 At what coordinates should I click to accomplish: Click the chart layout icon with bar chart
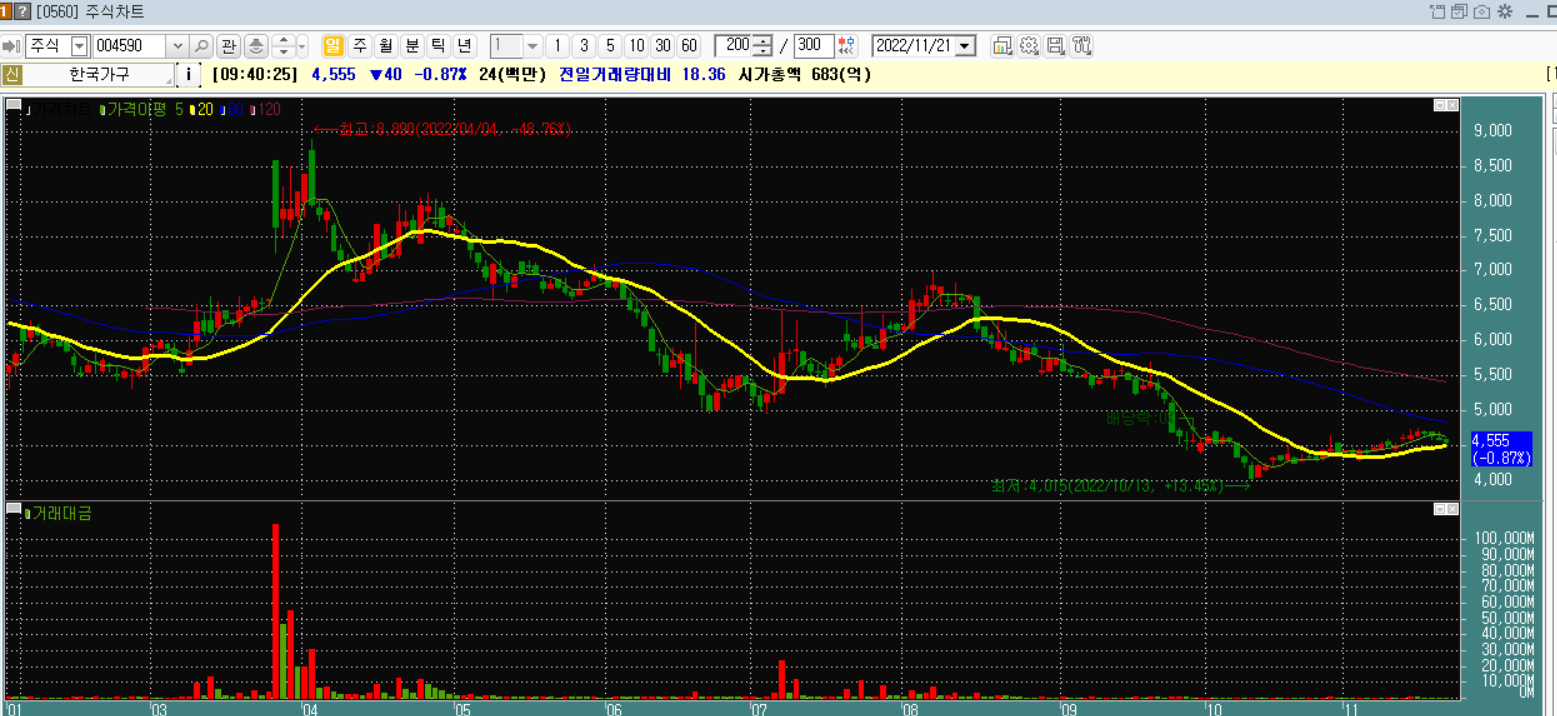(1003, 46)
